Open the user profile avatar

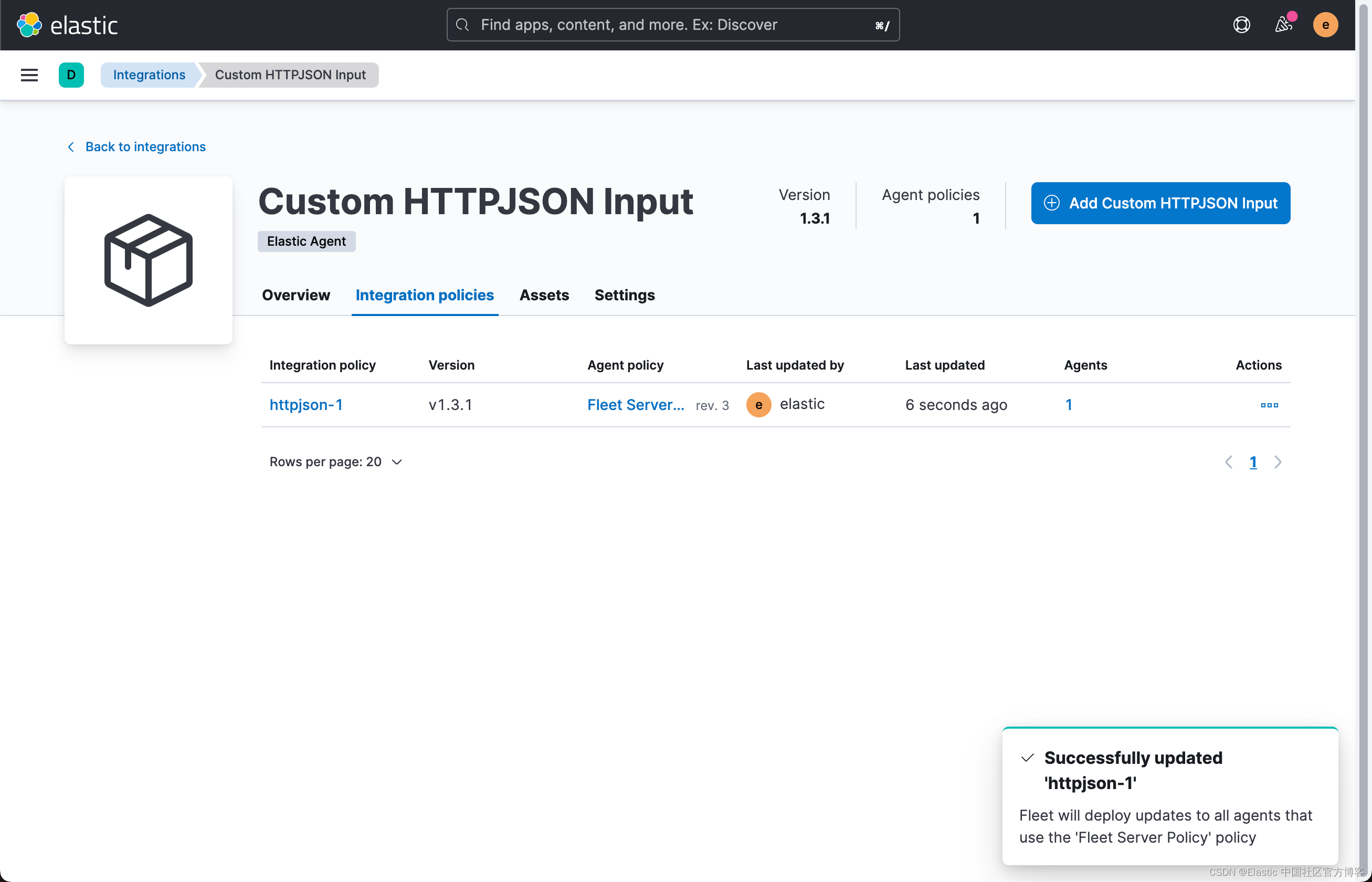(x=1326, y=25)
